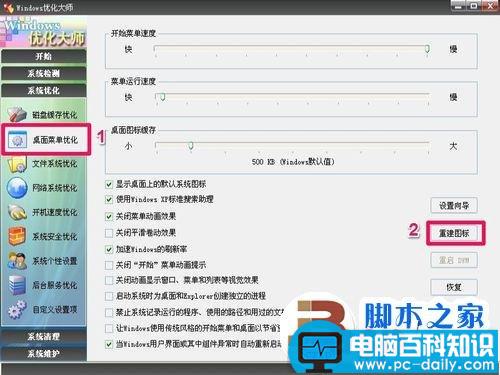Screen dimensions: 500x375
Task: Maximize the Windows优化大师 window
Action: point(473,6)
